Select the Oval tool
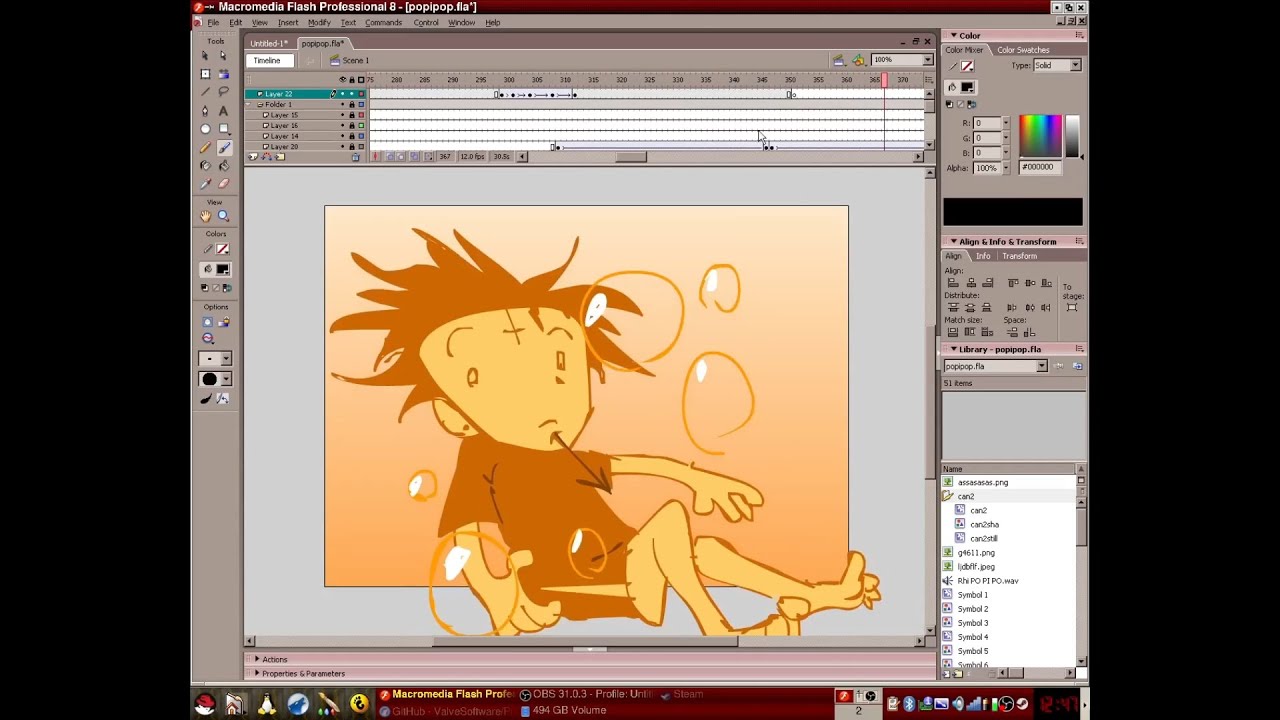Image resolution: width=1280 pixels, height=720 pixels. tap(206, 129)
